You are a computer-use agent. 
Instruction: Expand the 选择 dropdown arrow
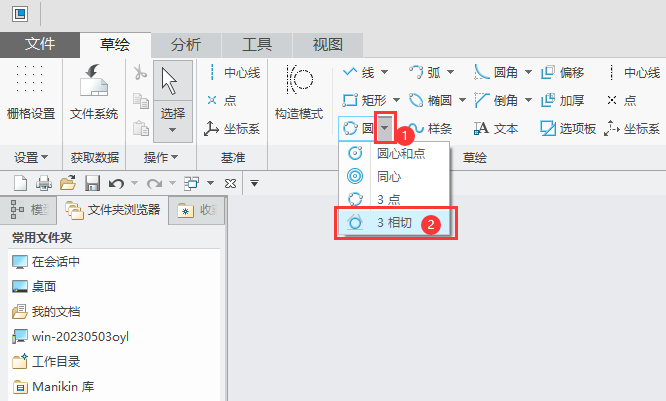172,130
